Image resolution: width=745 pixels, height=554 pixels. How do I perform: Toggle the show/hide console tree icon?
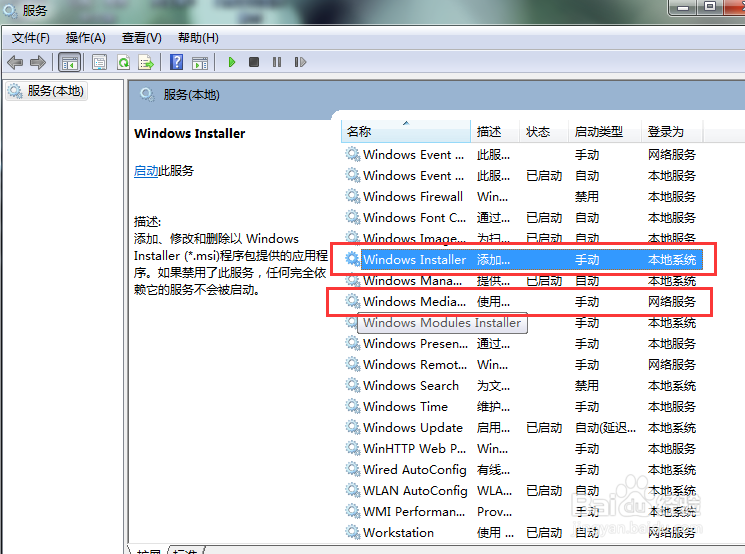pos(69,62)
